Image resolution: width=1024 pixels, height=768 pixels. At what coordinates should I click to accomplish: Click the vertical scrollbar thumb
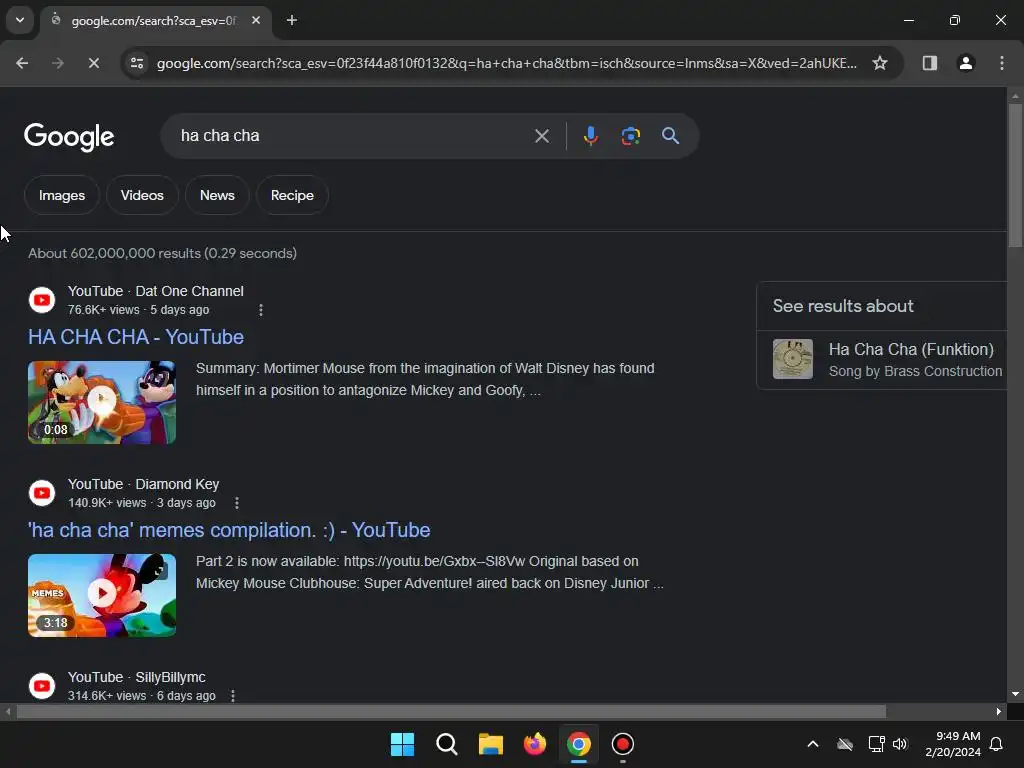coord(1015,175)
